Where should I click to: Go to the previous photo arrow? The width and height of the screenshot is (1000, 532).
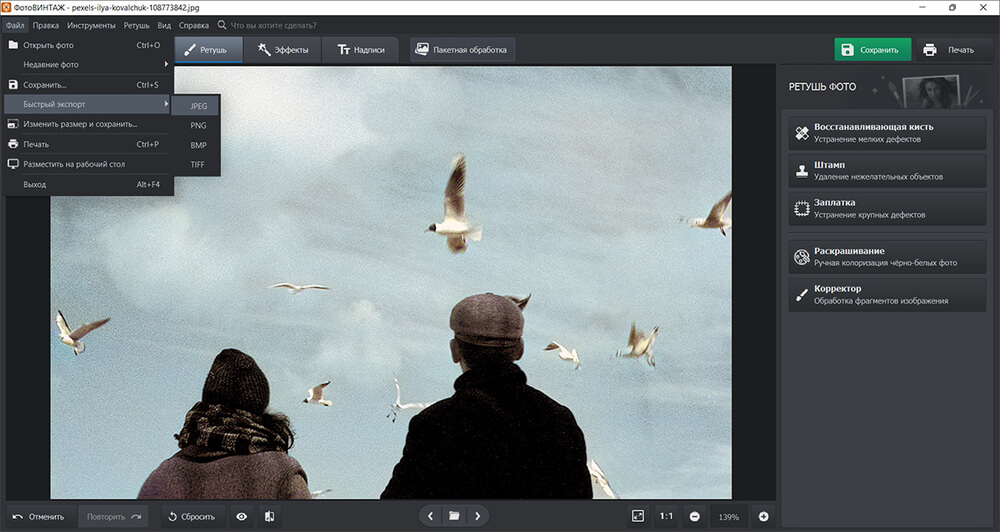coord(430,516)
